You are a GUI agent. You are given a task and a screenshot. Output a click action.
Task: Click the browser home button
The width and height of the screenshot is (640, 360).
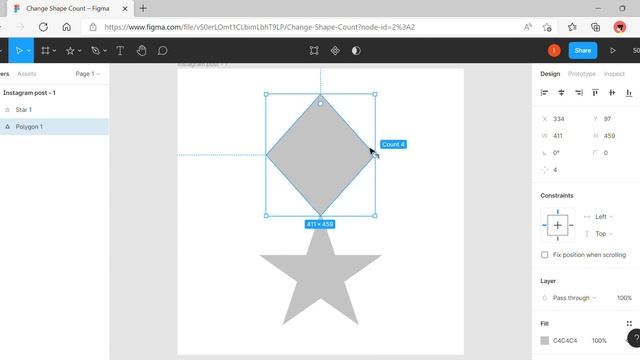click(67, 27)
